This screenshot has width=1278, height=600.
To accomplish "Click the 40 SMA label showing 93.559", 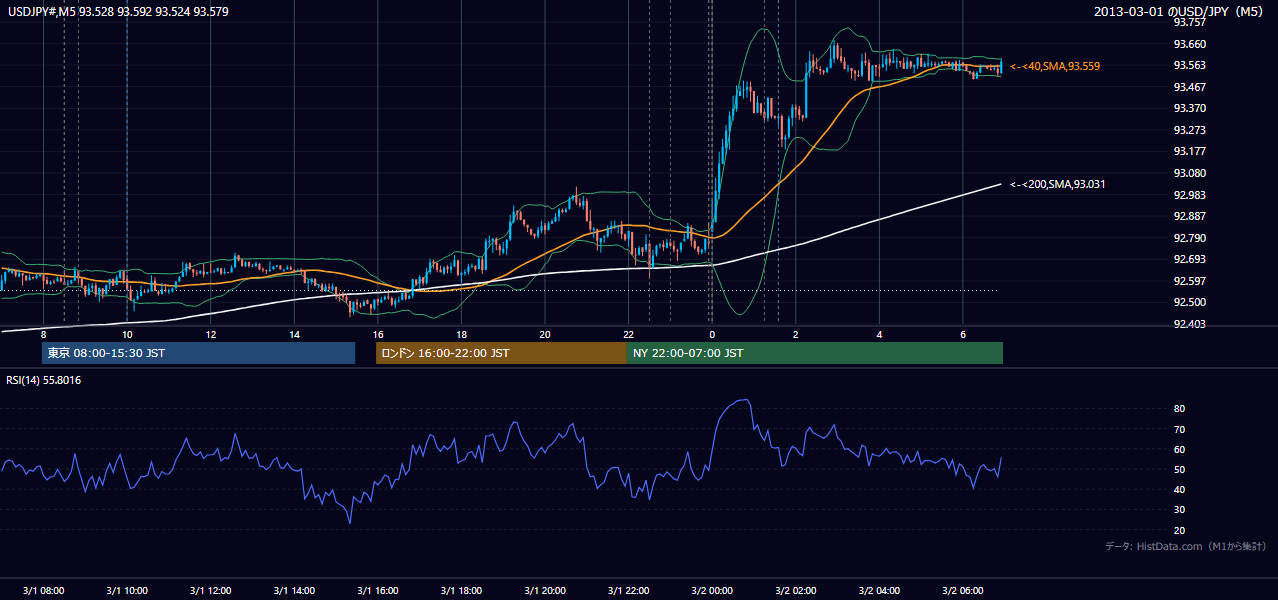I will (x=1055, y=66).
